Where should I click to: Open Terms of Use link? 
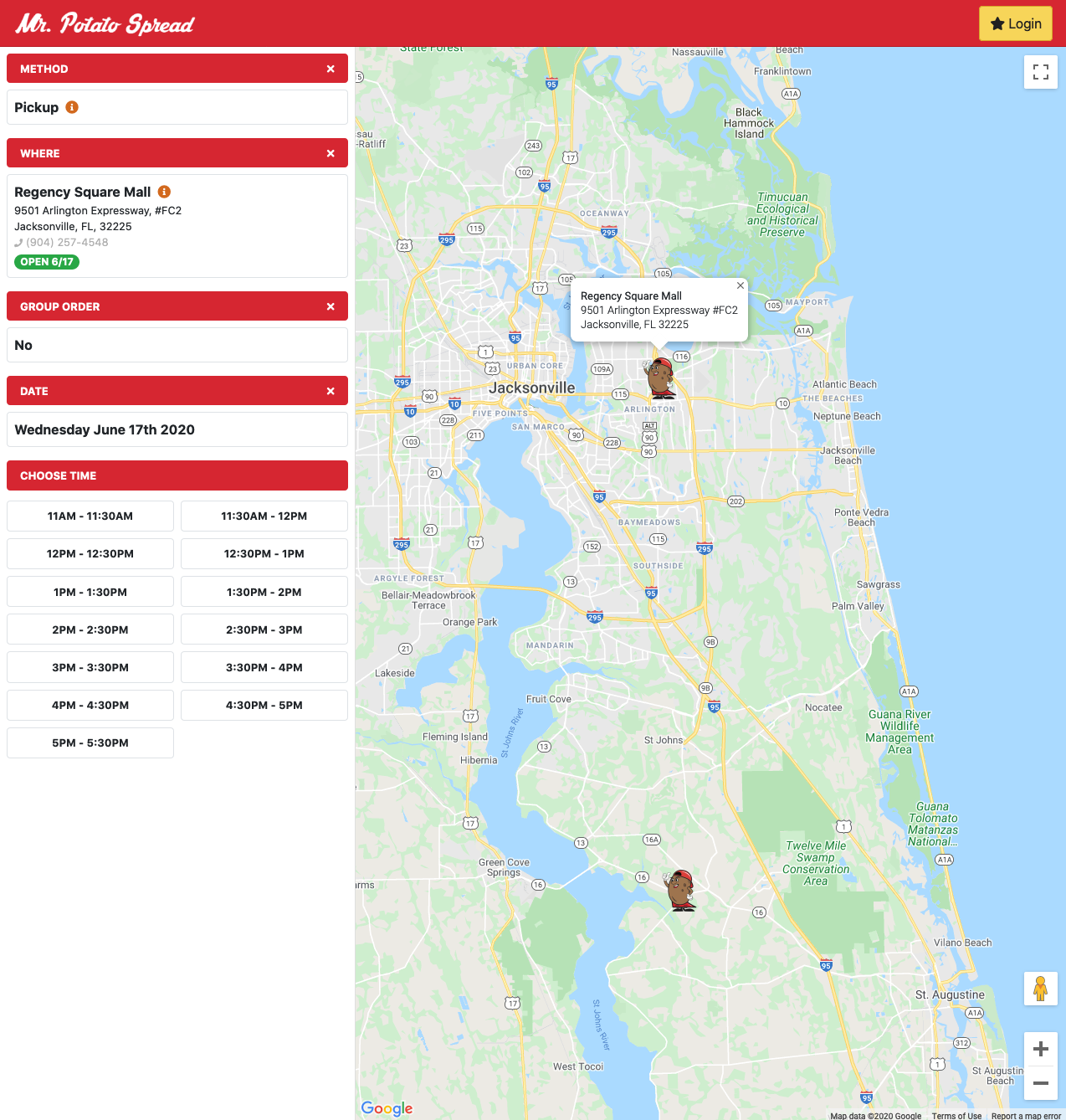pos(956,1115)
